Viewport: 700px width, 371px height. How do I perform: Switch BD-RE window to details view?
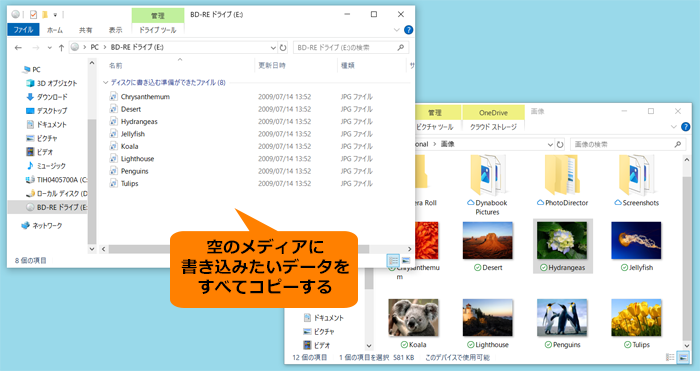[393, 261]
